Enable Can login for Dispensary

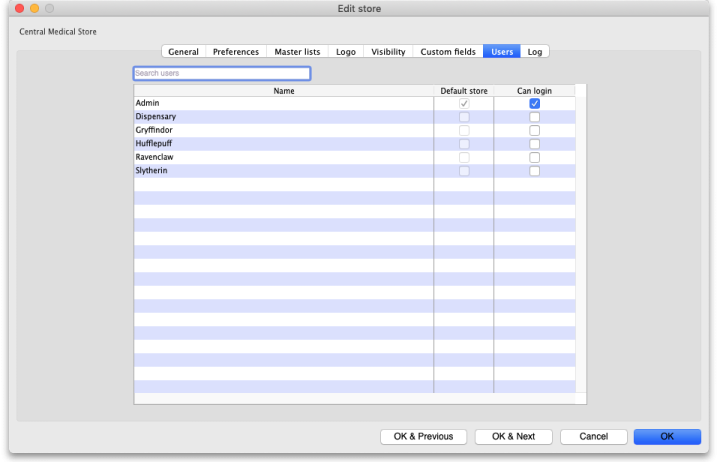(535, 117)
